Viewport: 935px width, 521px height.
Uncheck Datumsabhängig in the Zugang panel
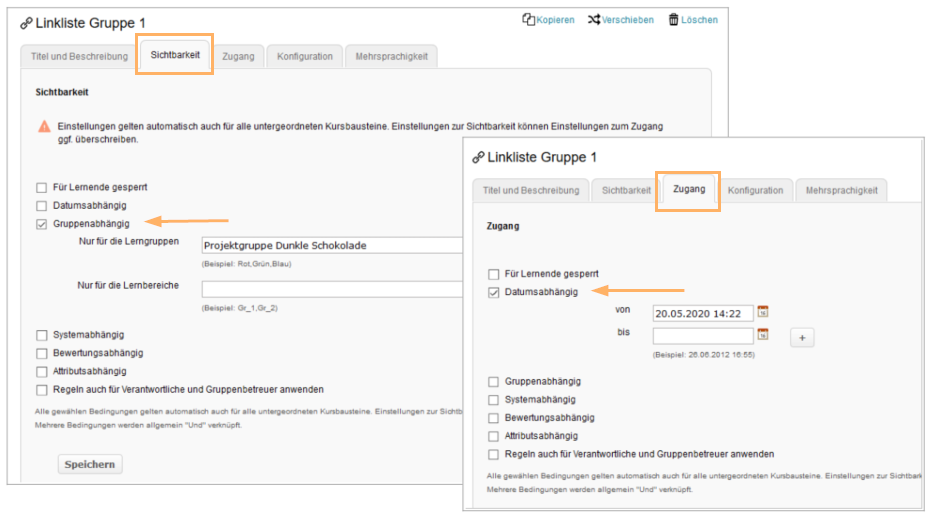click(493, 292)
